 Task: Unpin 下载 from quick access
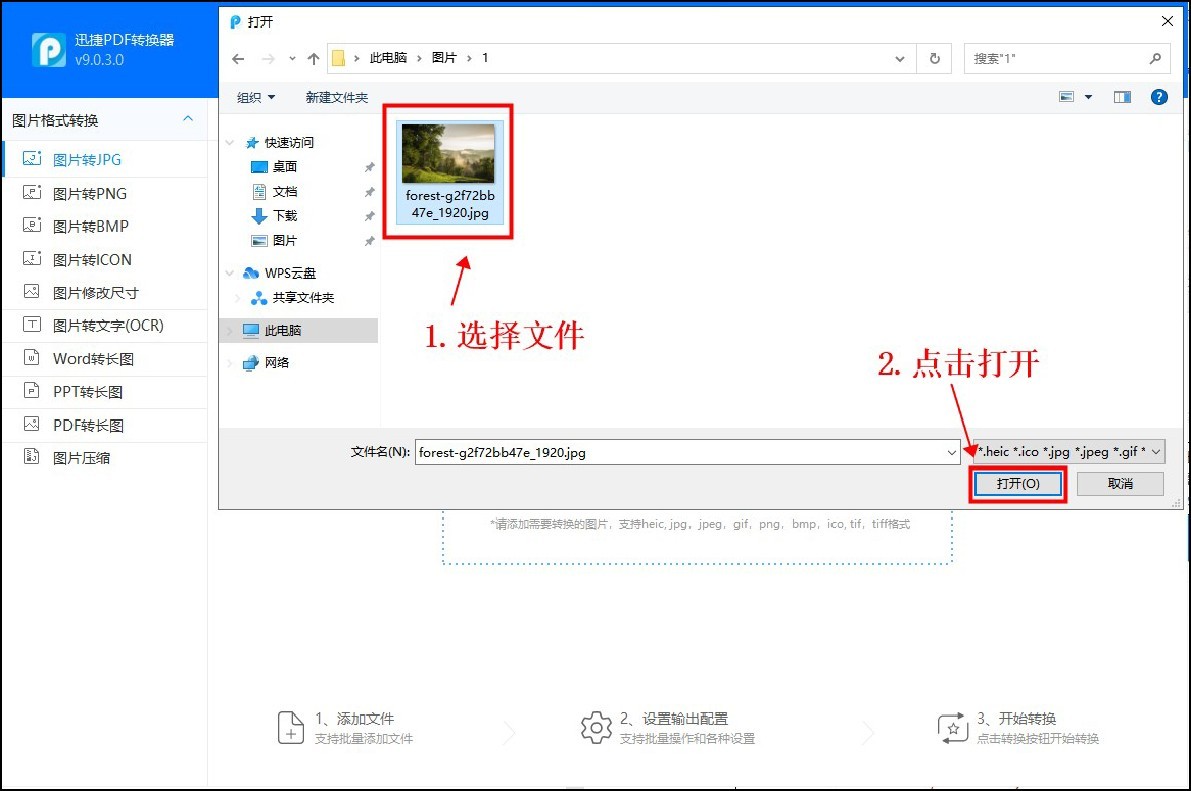[368, 215]
